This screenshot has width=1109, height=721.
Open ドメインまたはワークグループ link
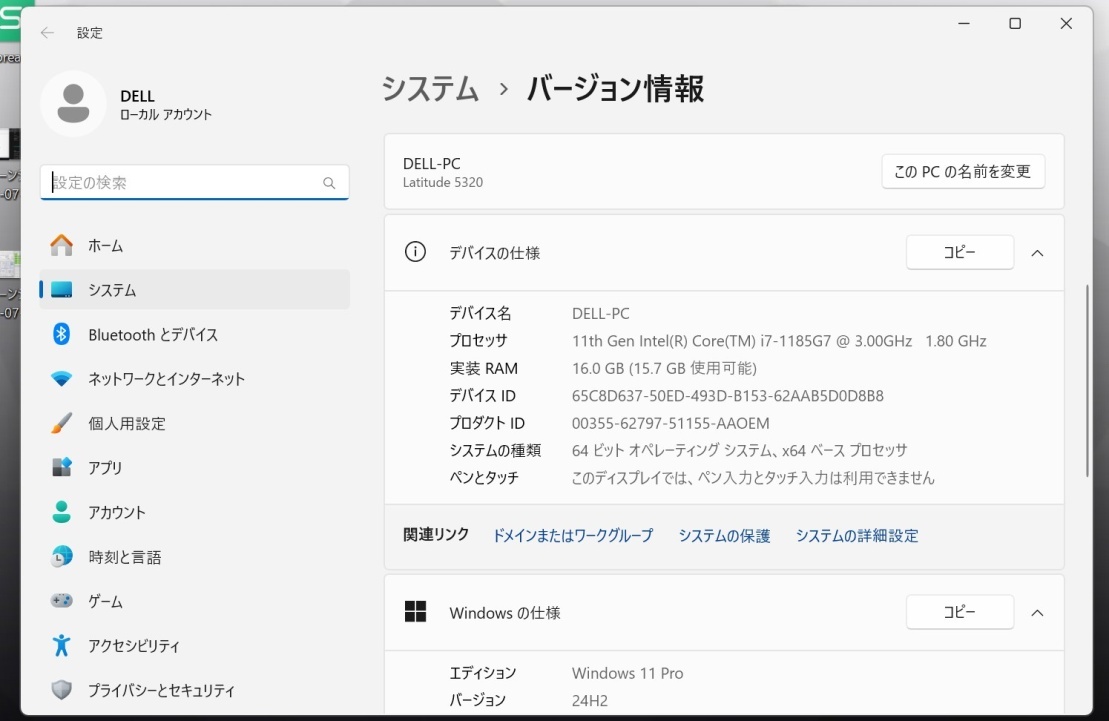tap(573, 536)
